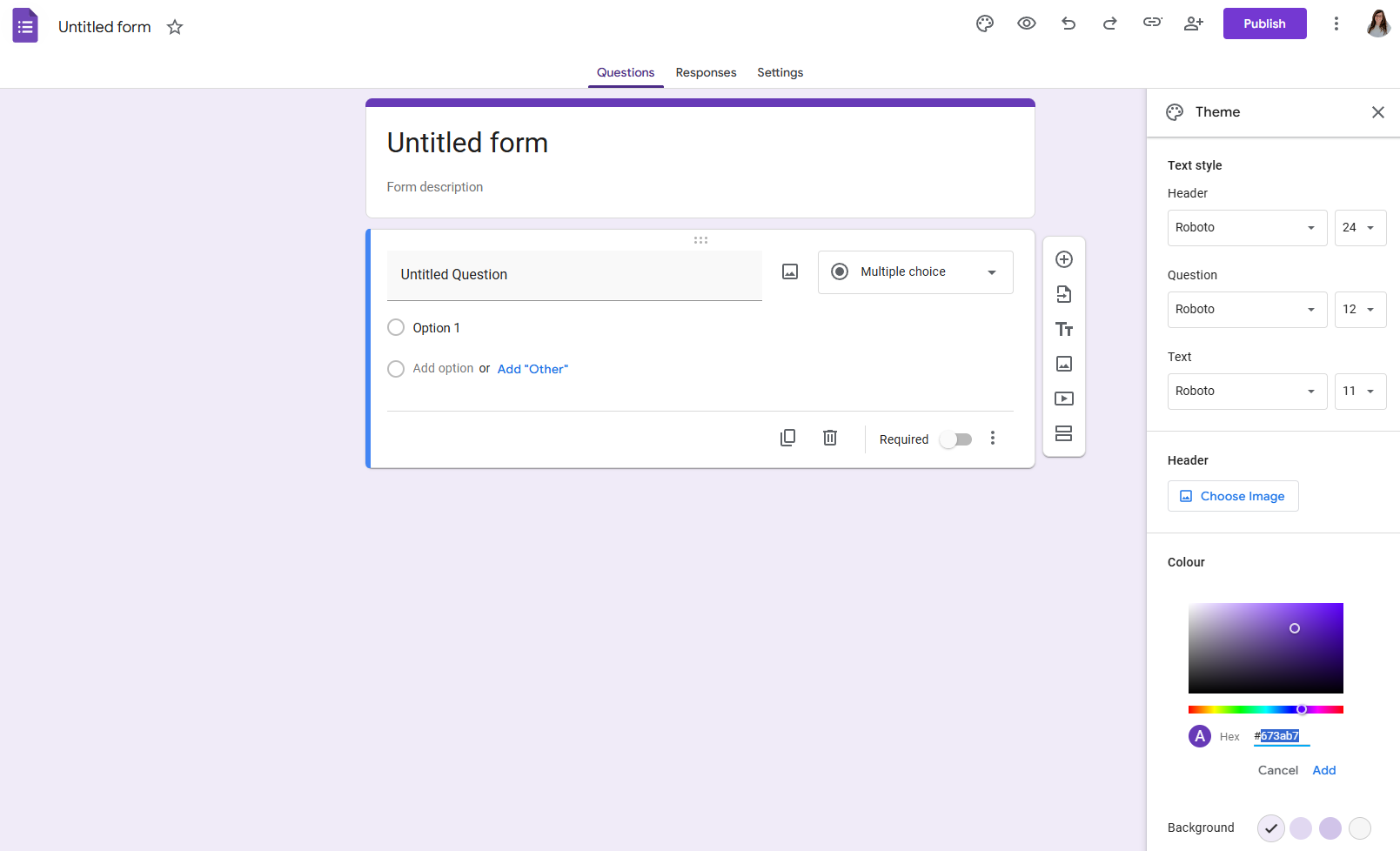Add collaborators via the person-plus icon
This screenshot has height=851, width=1400.
tap(1193, 23)
